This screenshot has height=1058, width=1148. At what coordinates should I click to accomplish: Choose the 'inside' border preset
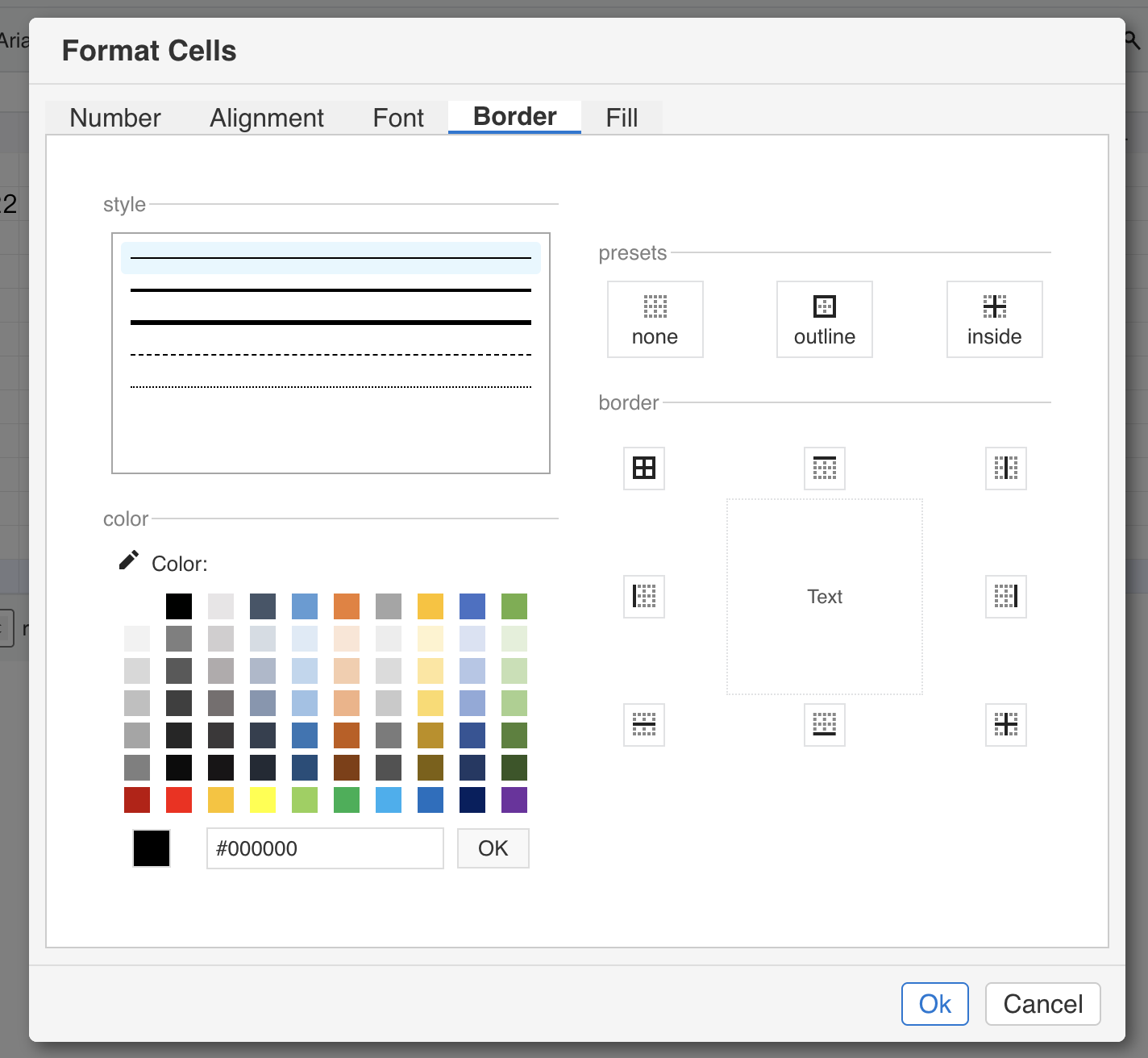(x=994, y=319)
